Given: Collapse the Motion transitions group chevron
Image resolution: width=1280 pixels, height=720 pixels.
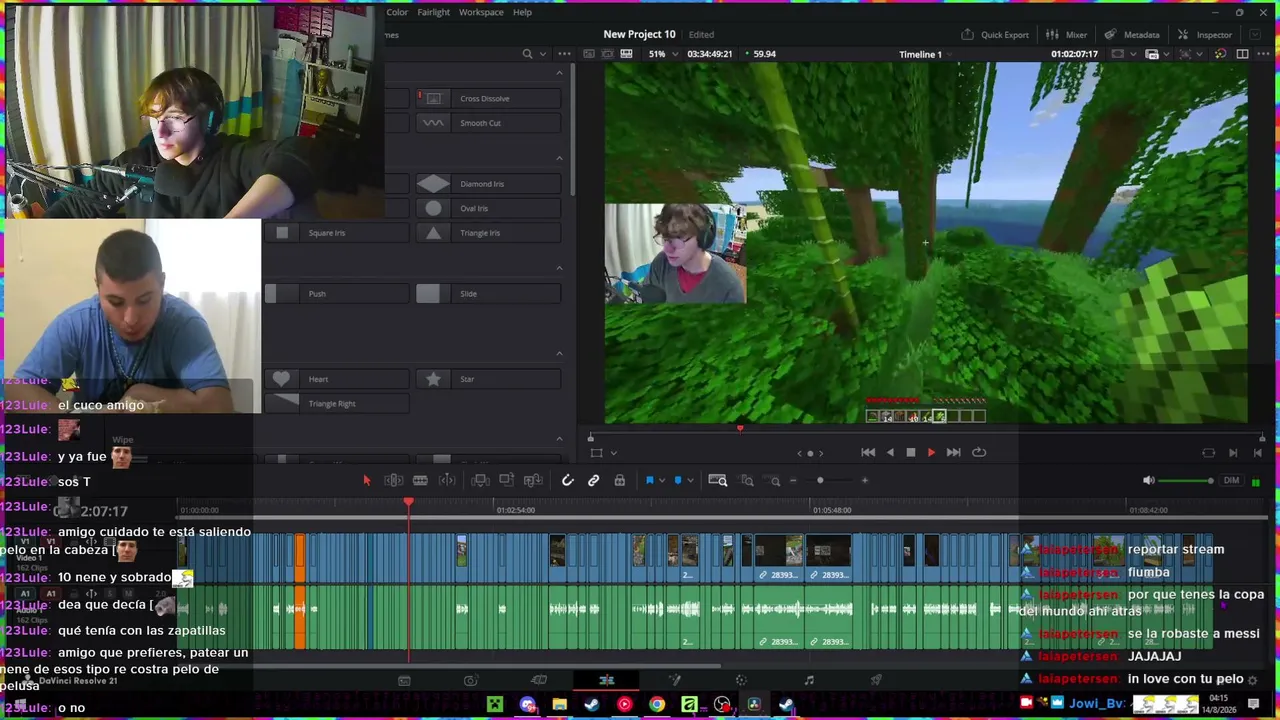Looking at the screenshot, I should tap(559, 268).
